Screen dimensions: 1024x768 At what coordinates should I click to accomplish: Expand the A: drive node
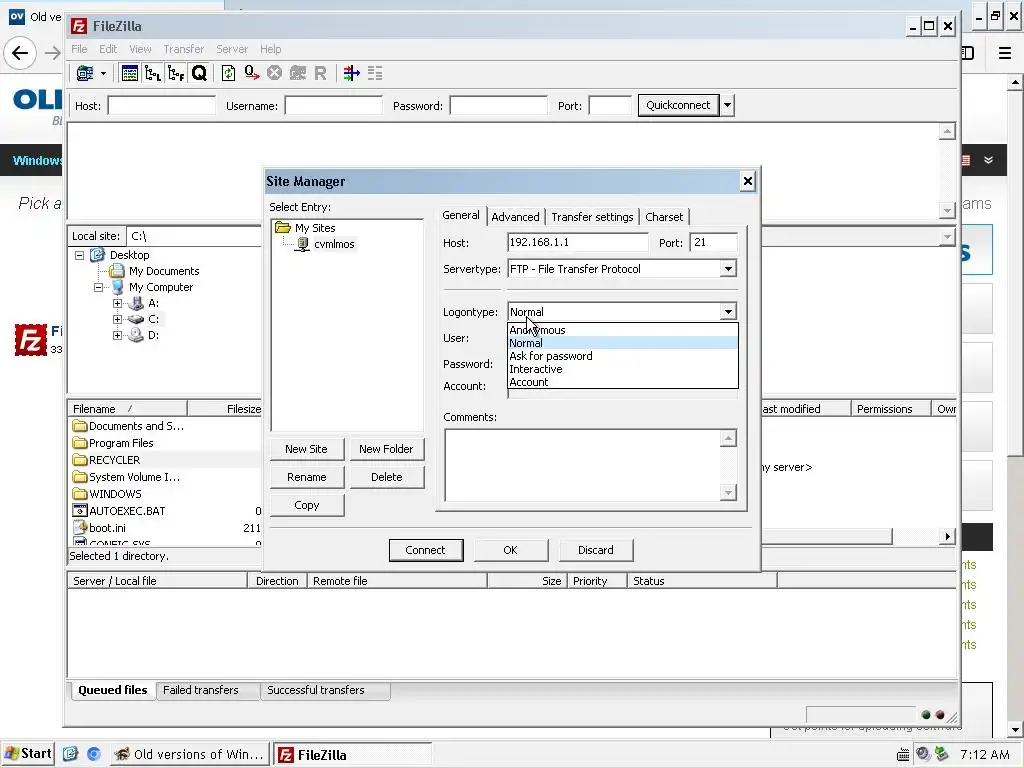pyautogui.click(x=118, y=304)
